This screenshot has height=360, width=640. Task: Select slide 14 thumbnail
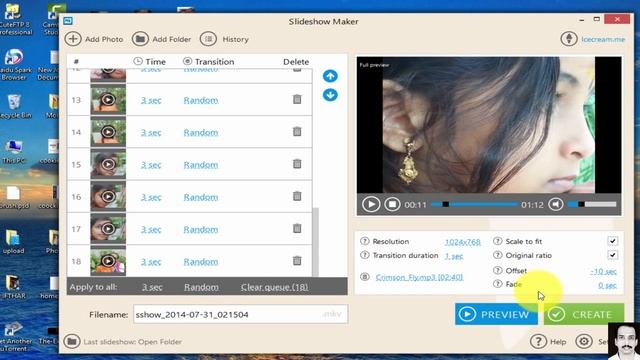[108, 132]
